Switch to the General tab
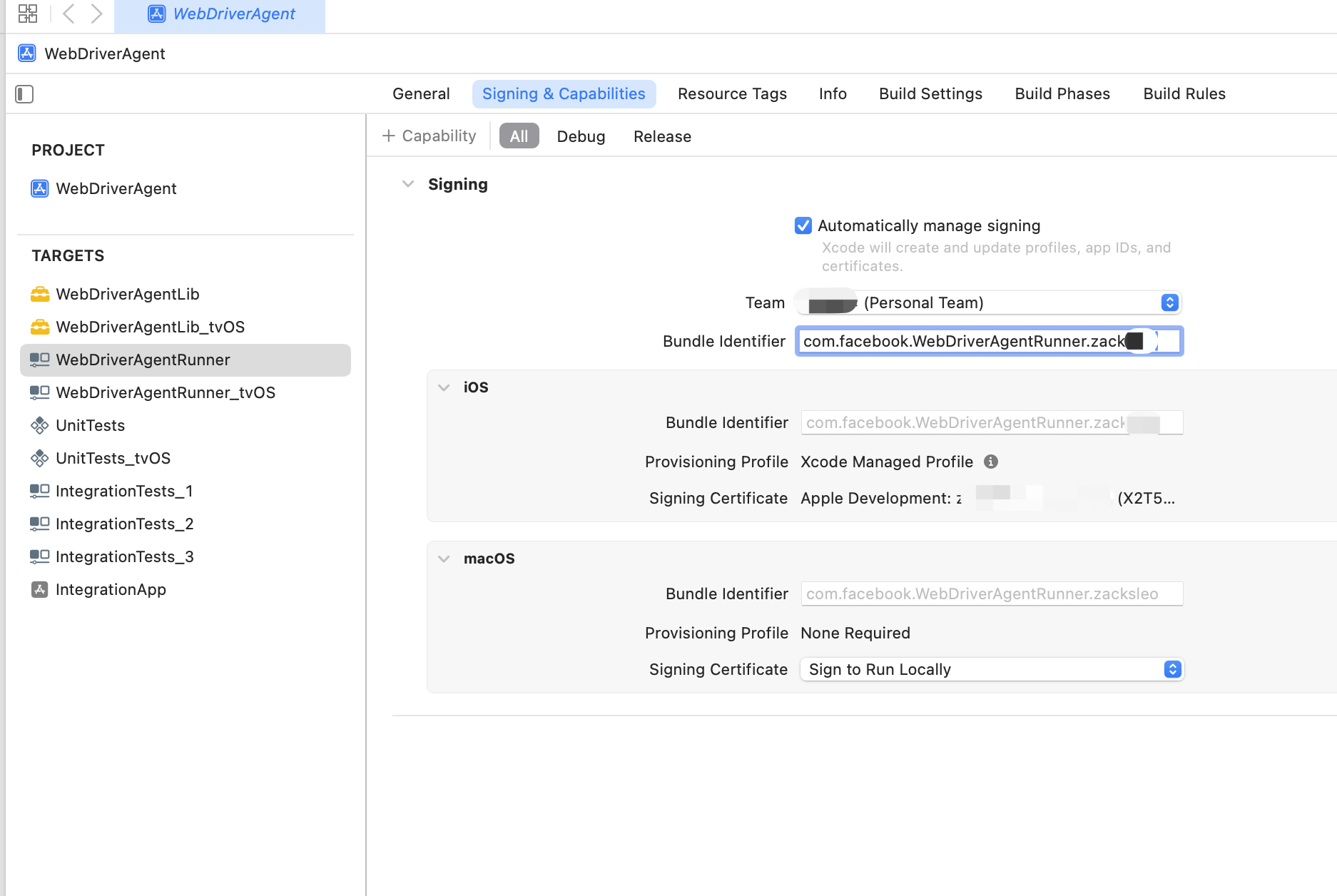 [x=421, y=93]
